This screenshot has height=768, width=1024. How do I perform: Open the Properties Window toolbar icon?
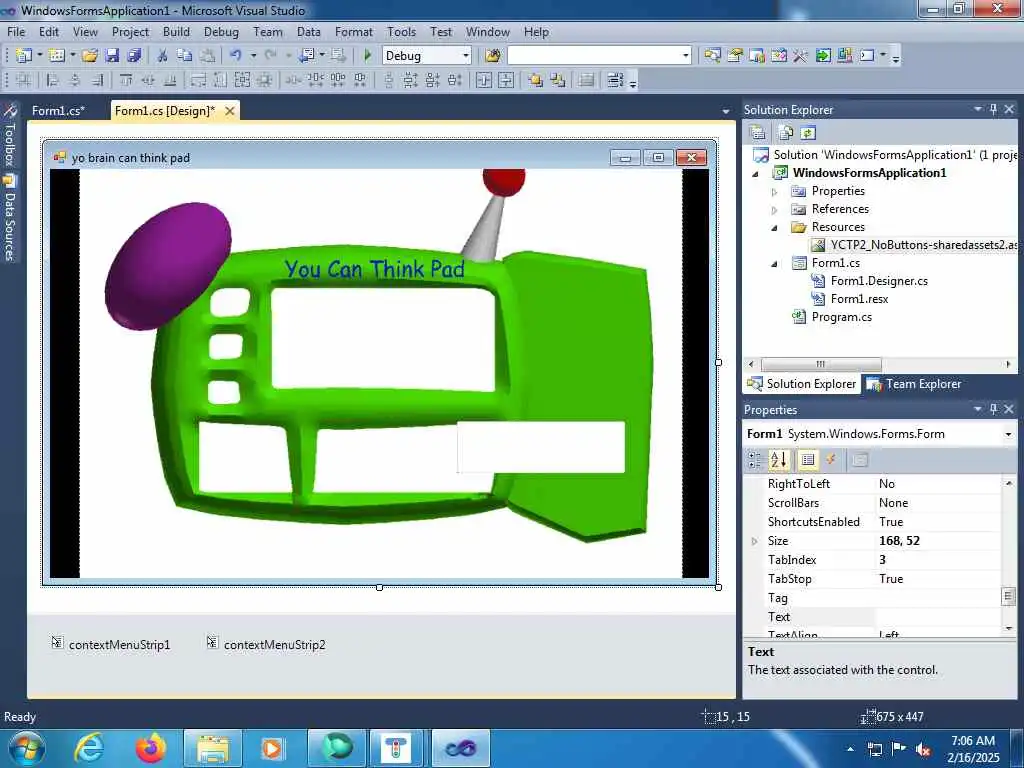735,56
